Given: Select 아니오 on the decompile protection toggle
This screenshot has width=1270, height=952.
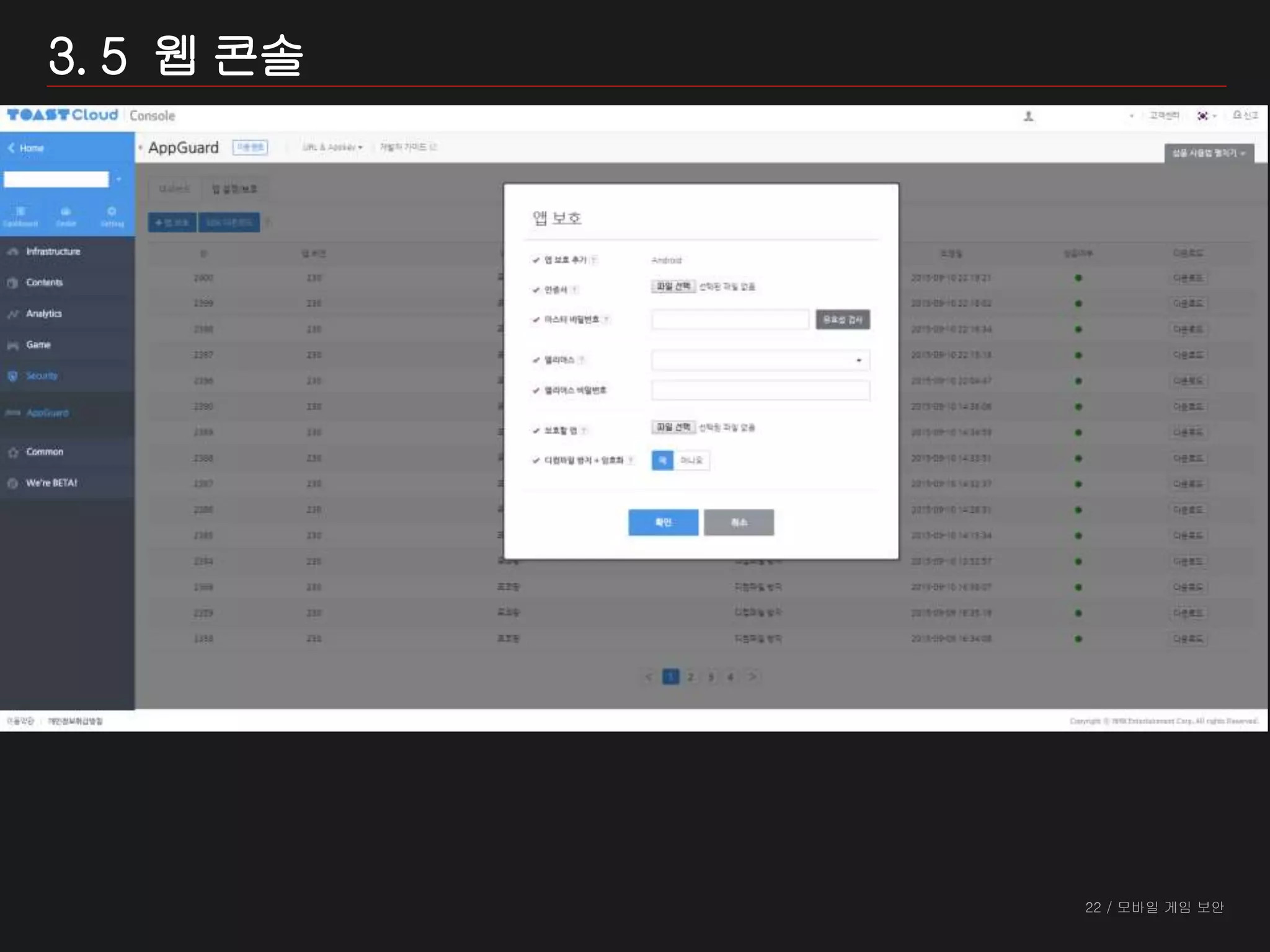Looking at the screenshot, I should point(691,461).
